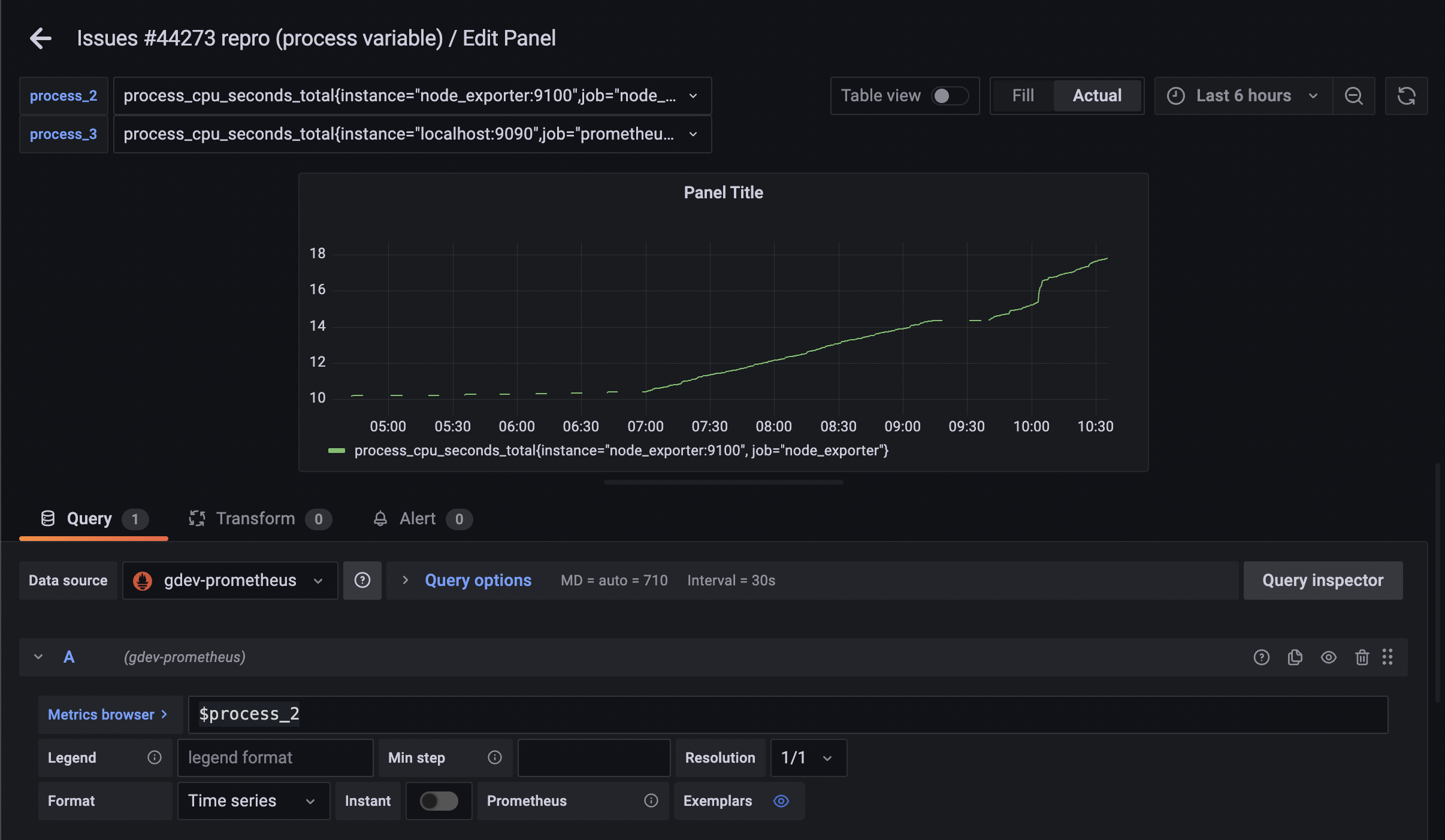Viewport: 1445px width, 840px height.
Task: Open data source help icon
Action: click(x=362, y=580)
